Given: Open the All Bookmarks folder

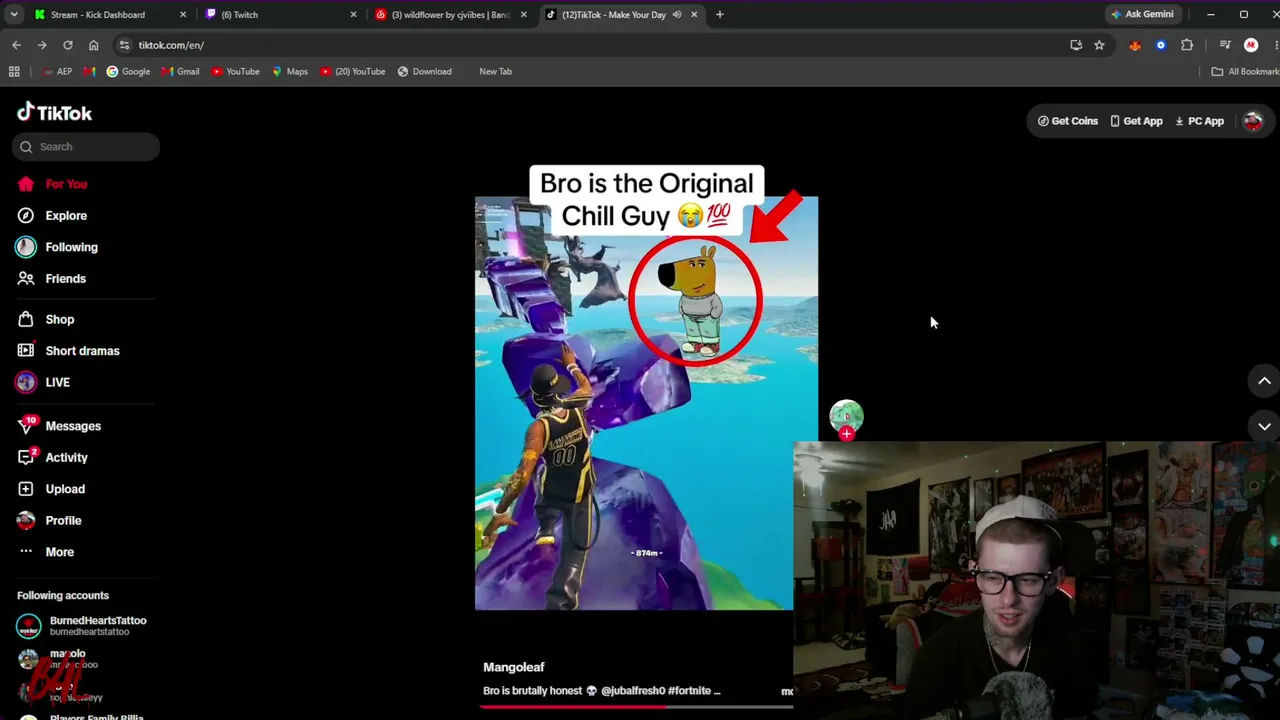Looking at the screenshot, I should click(x=1245, y=72).
